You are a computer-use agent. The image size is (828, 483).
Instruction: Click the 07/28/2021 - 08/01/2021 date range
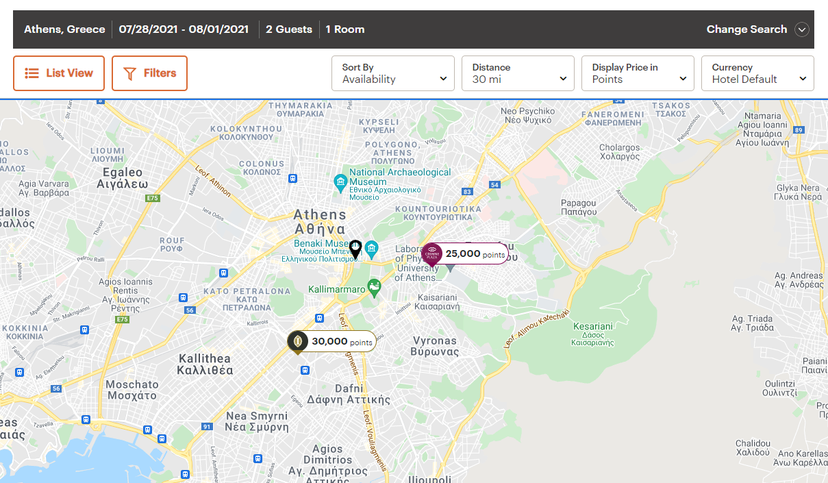183,30
